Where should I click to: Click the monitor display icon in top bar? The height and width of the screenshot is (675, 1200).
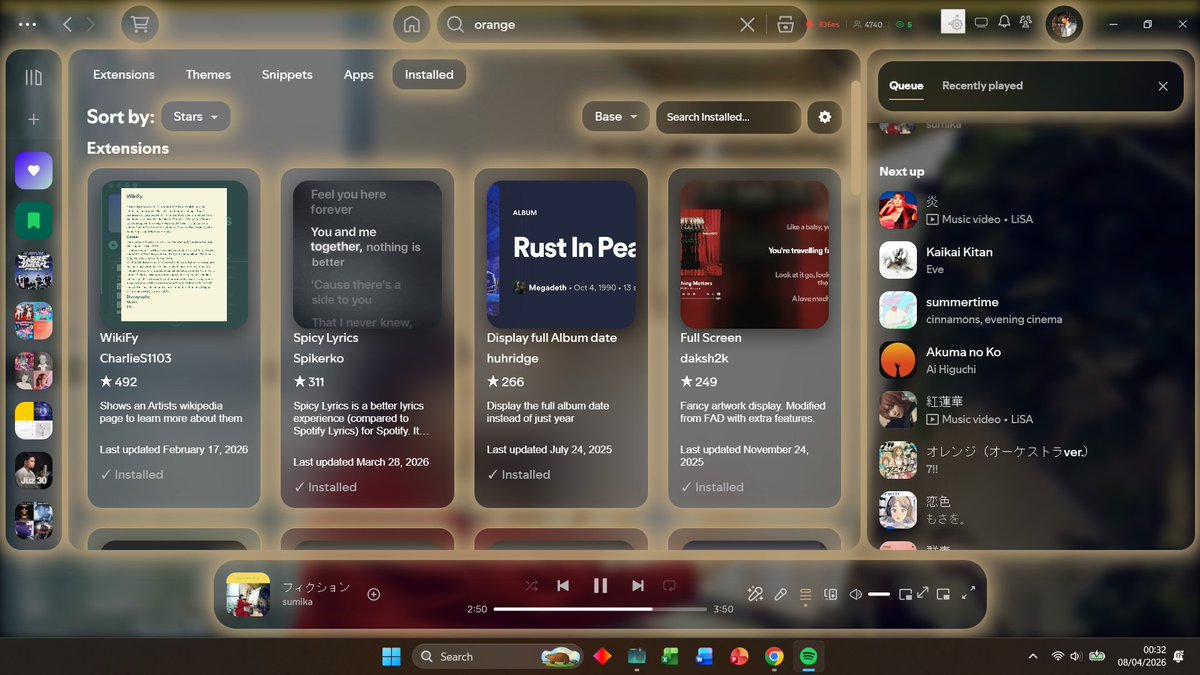click(981, 22)
